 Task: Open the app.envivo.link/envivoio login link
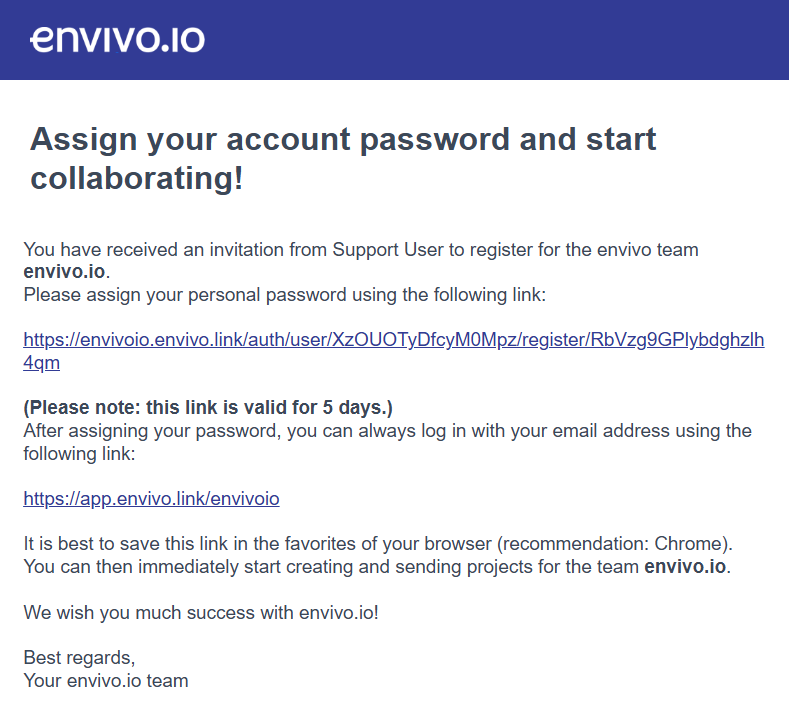(151, 499)
